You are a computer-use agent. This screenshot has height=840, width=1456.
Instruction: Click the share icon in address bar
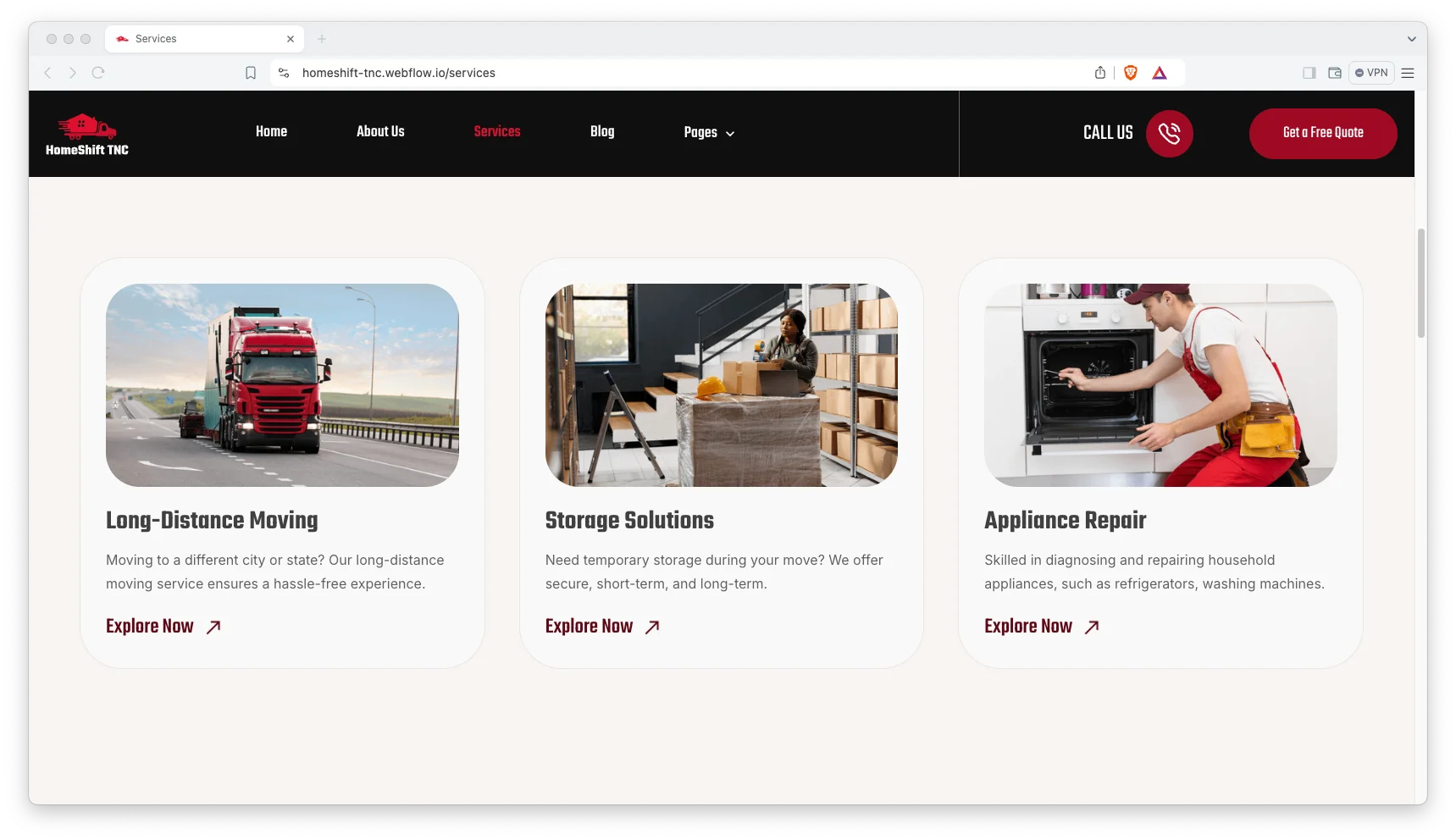click(x=1099, y=73)
